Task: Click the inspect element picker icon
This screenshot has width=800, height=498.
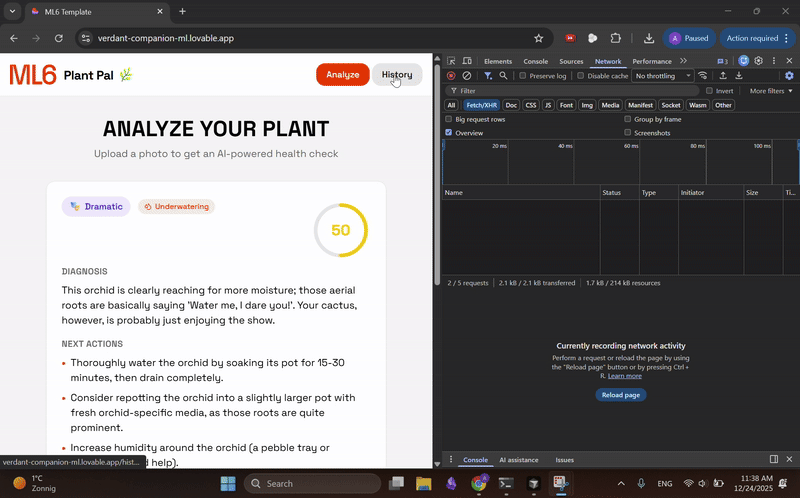Action: (x=451, y=61)
